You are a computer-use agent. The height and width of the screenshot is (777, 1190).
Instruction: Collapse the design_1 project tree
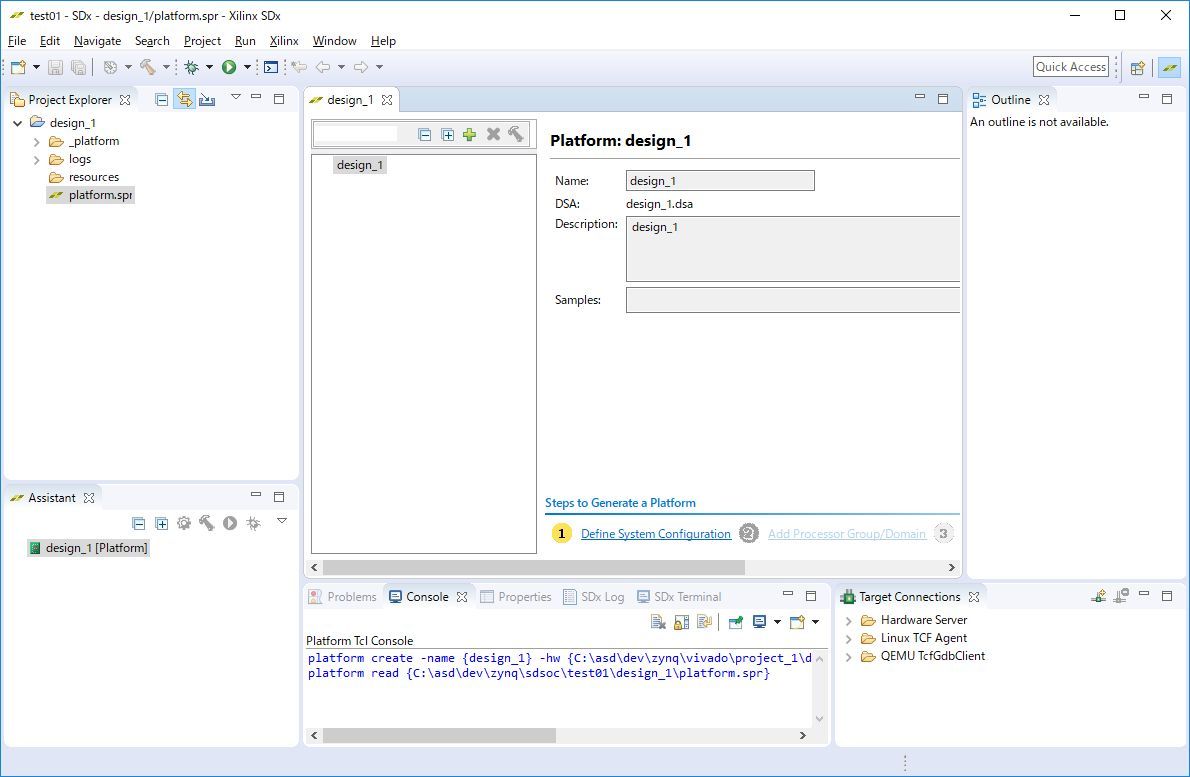(17, 123)
